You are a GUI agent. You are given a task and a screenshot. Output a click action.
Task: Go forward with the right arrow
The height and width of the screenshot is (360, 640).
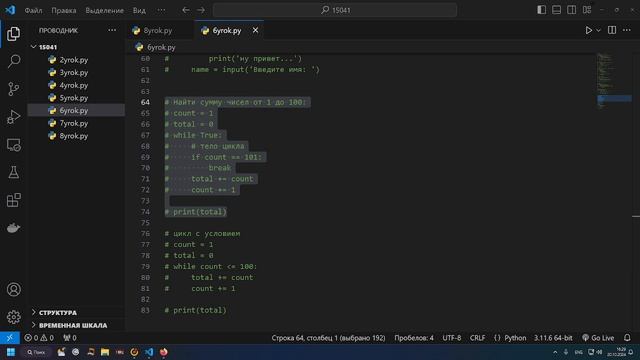pos(201,10)
